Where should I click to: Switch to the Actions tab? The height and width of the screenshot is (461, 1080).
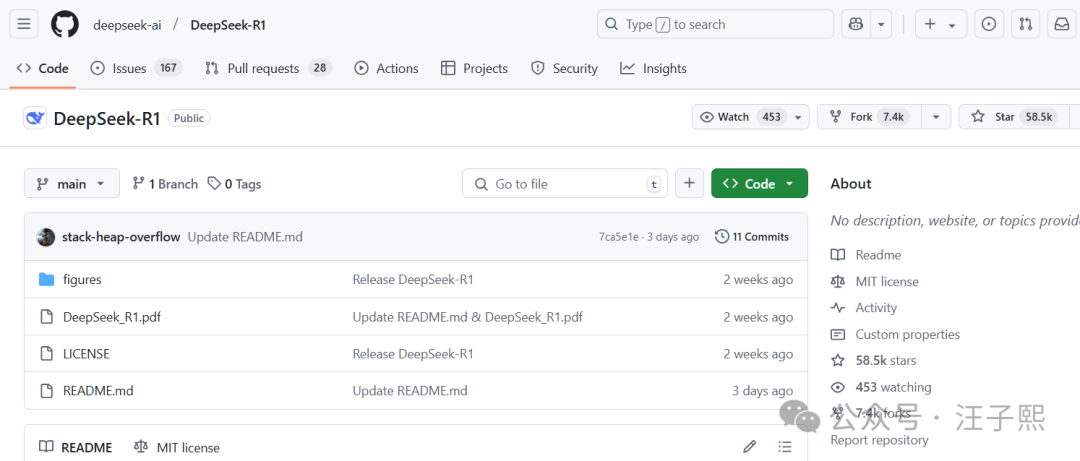tap(386, 68)
